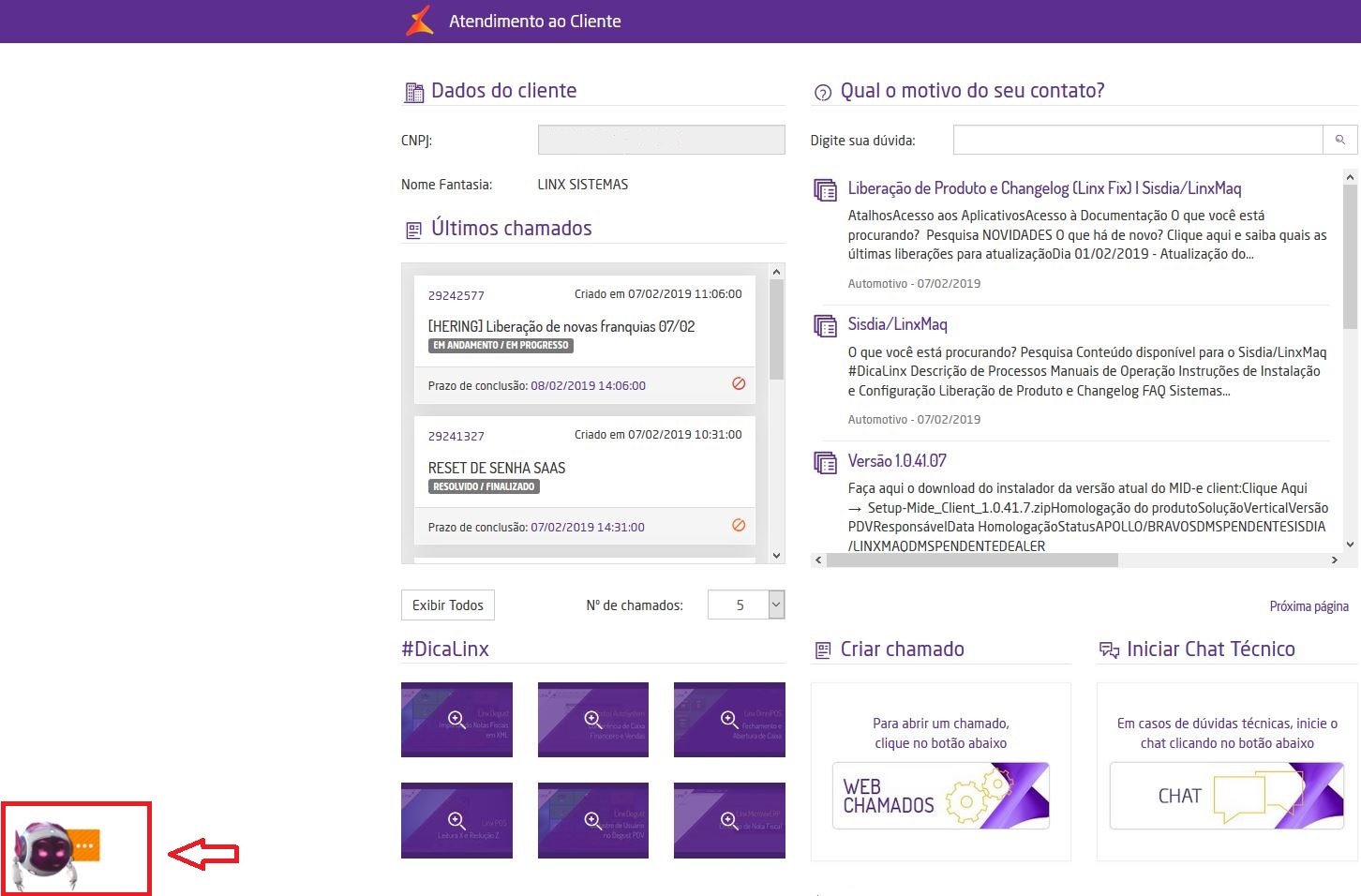Click the building icon beside Dados do cliente
This screenshot has height=896, width=1361.
click(413, 92)
